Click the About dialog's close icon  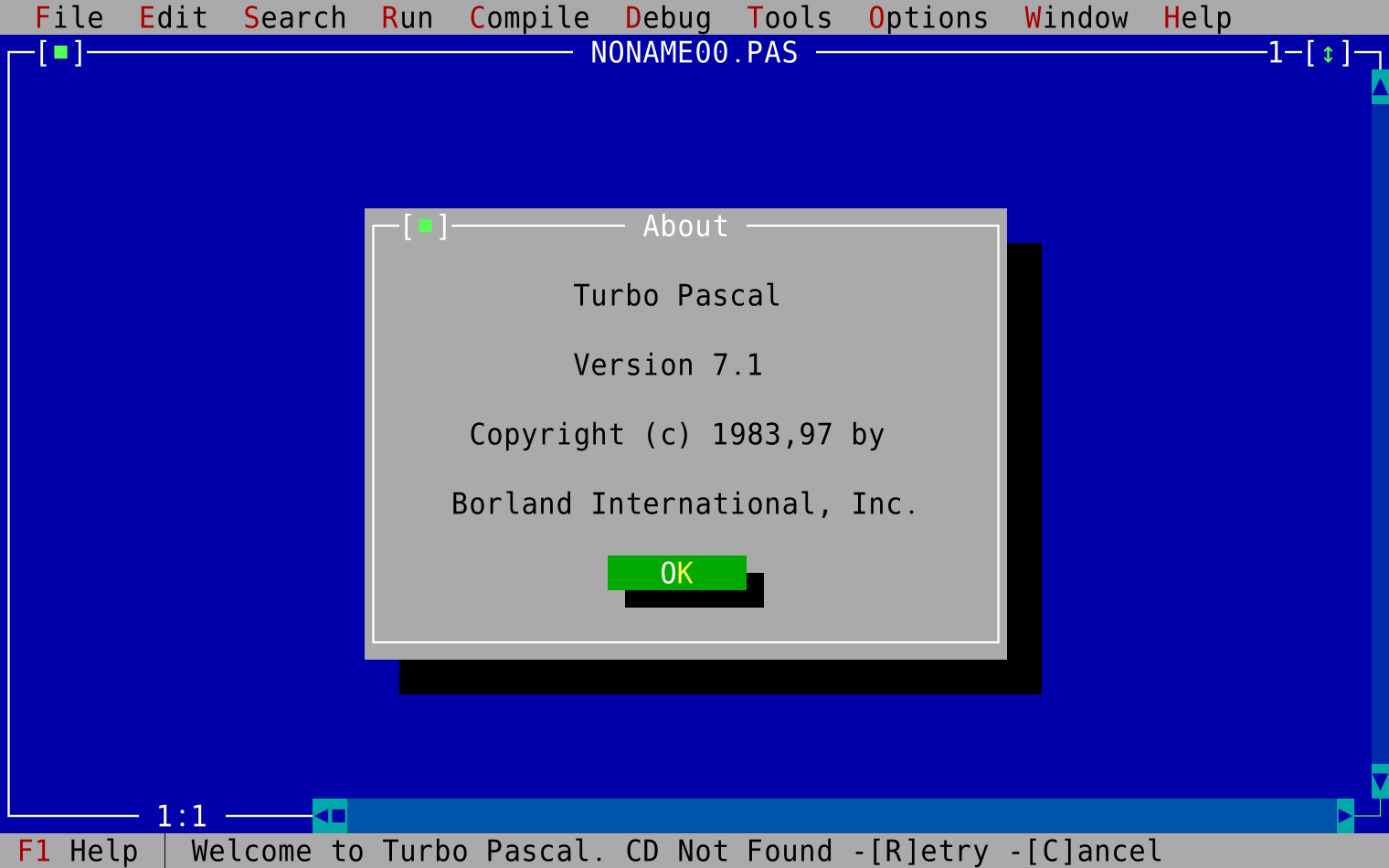424,225
